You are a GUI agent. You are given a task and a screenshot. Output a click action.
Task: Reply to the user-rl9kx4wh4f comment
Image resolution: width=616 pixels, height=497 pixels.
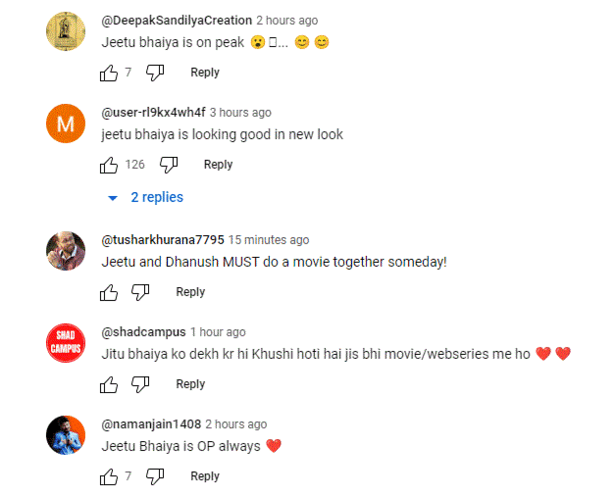[x=218, y=164]
